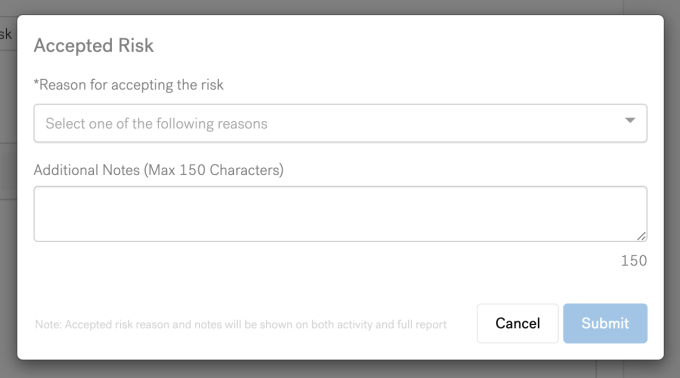
Task: Click the note about activity and full report
Action: click(241, 324)
